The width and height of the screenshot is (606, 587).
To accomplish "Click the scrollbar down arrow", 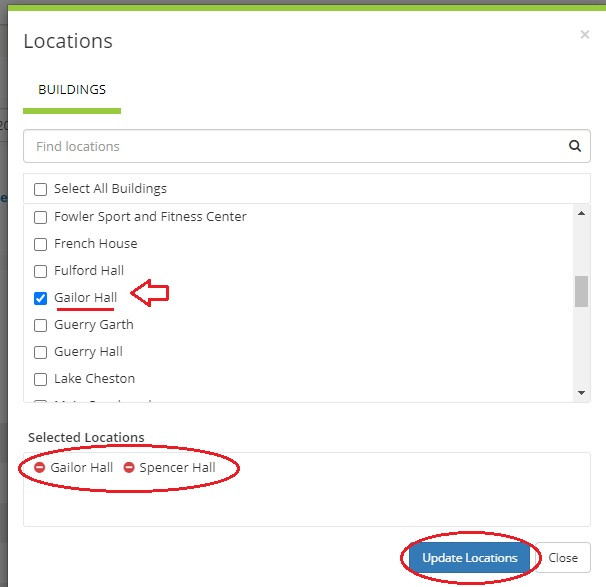I will click(x=581, y=393).
